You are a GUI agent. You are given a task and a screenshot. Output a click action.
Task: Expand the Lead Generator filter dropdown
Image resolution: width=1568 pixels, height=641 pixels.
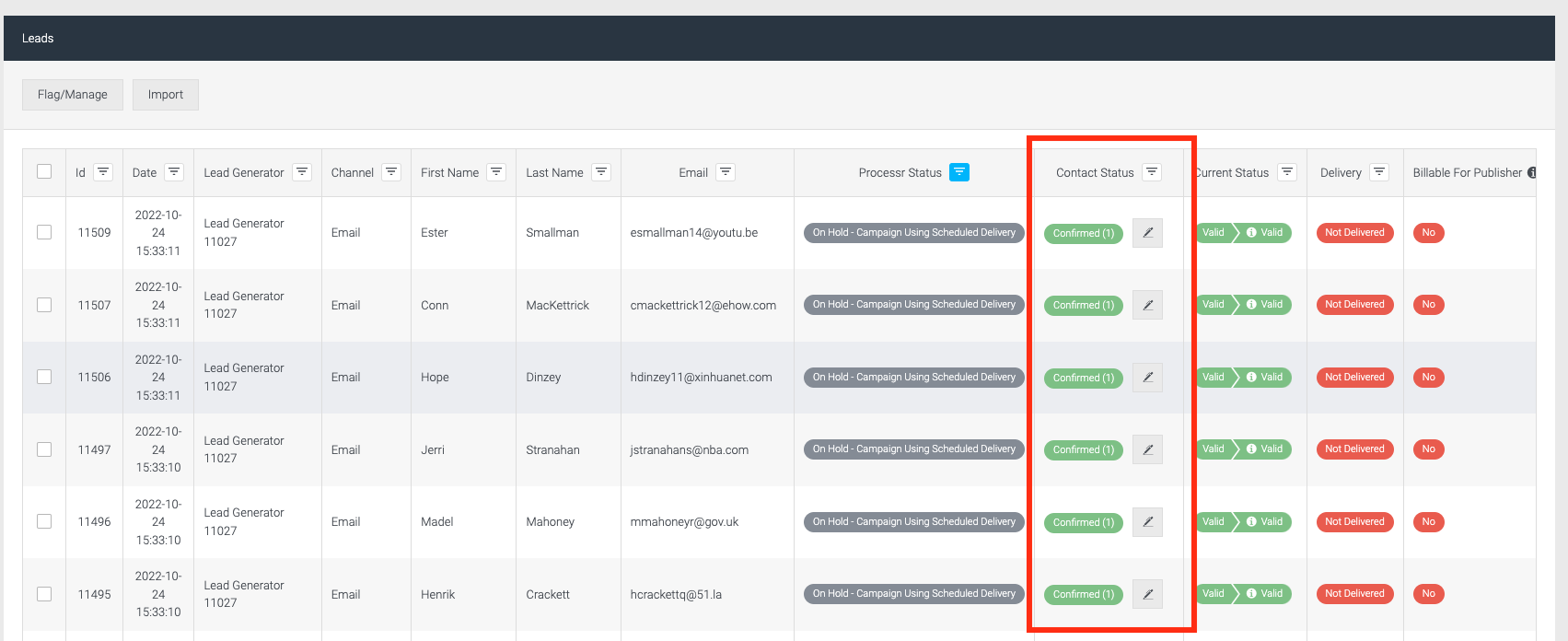pos(302,172)
